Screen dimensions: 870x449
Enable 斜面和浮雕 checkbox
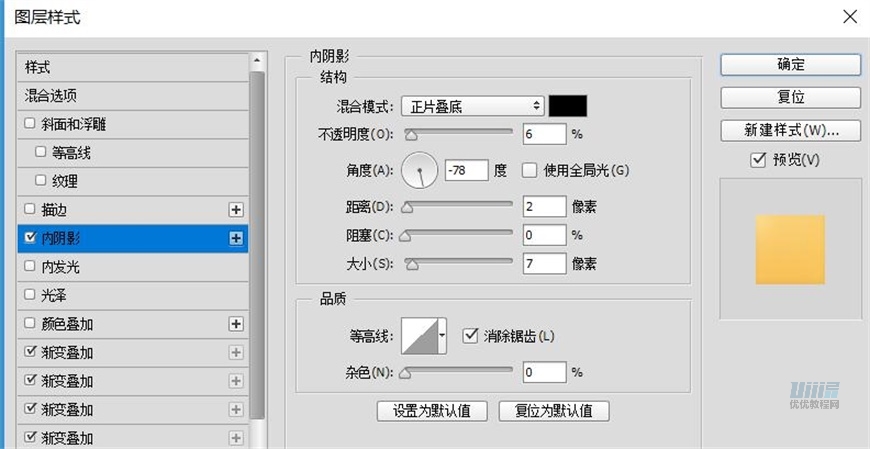coord(29,124)
